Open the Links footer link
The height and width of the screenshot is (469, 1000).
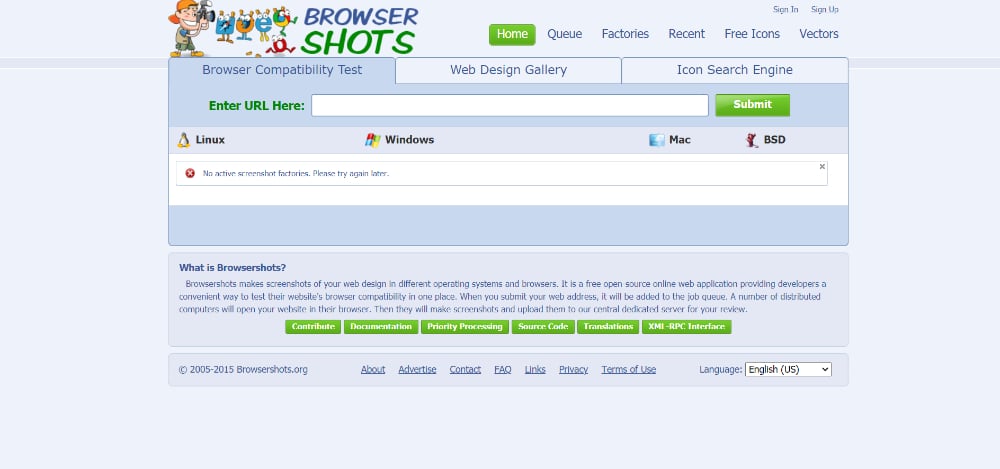click(535, 369)
